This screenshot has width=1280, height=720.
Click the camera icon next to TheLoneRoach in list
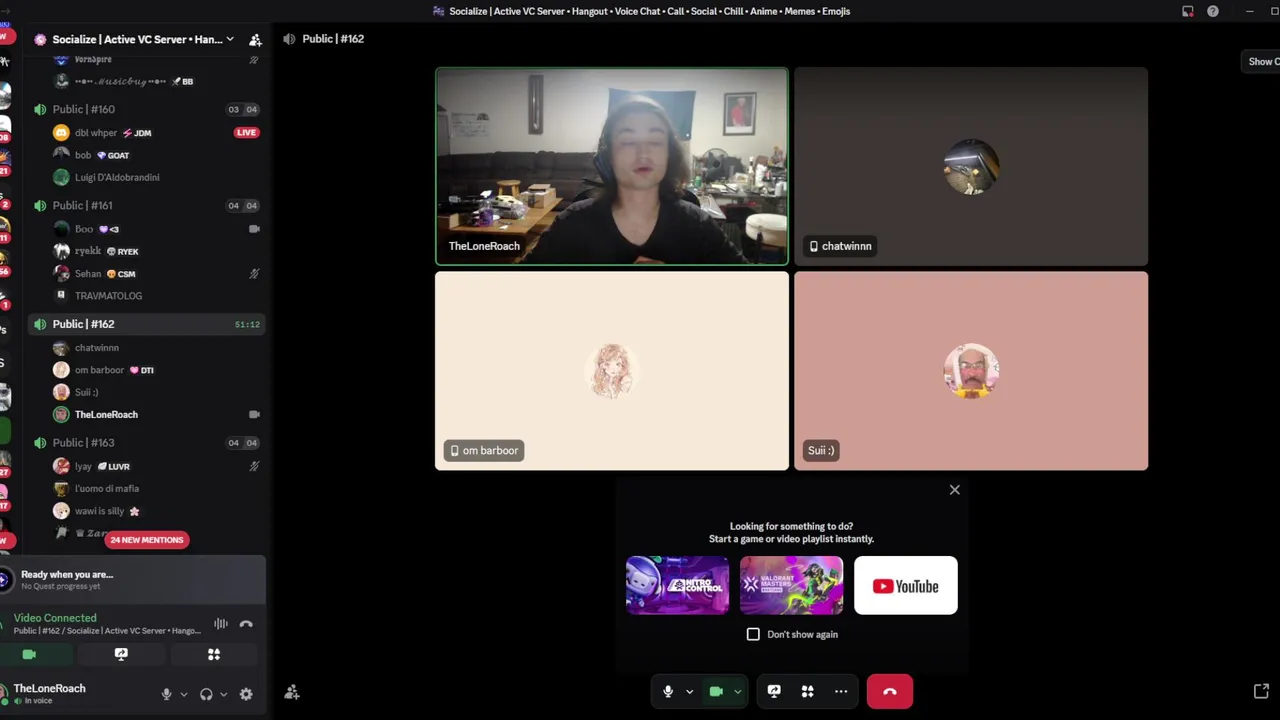pos(254,414)
